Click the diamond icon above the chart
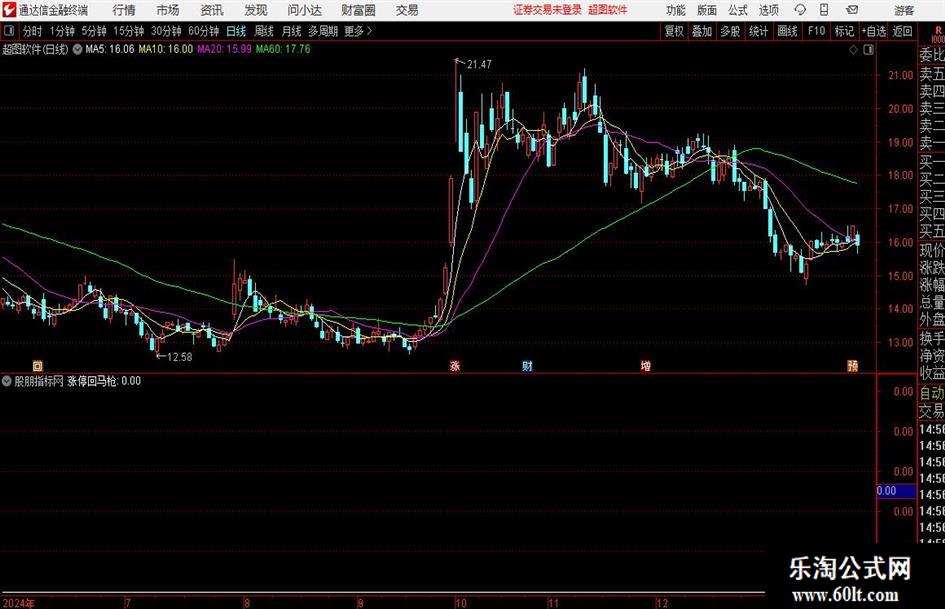 click(x=853, y=50)
